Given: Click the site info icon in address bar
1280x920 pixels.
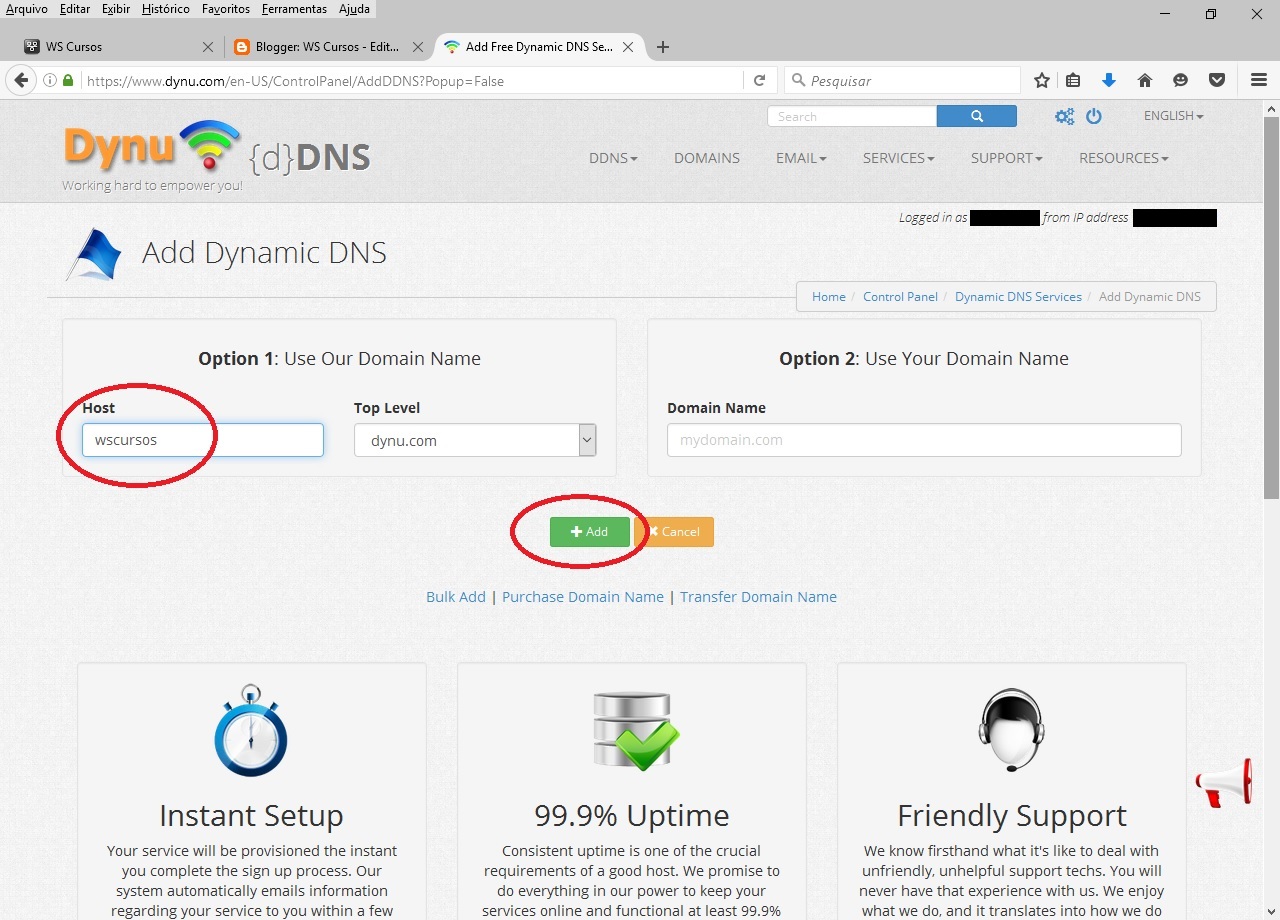Looking at the screenshot, I should [x=50, y=80].
